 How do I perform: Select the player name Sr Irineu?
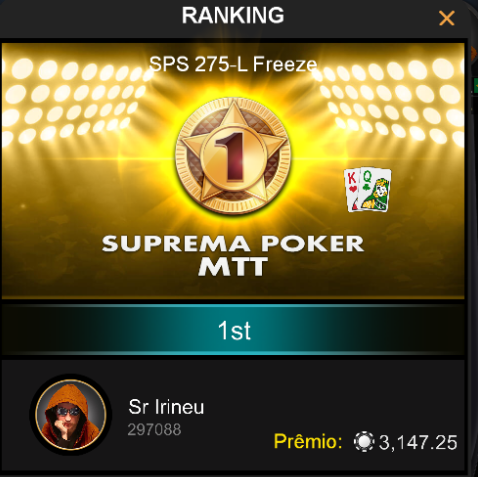point(166,407)
